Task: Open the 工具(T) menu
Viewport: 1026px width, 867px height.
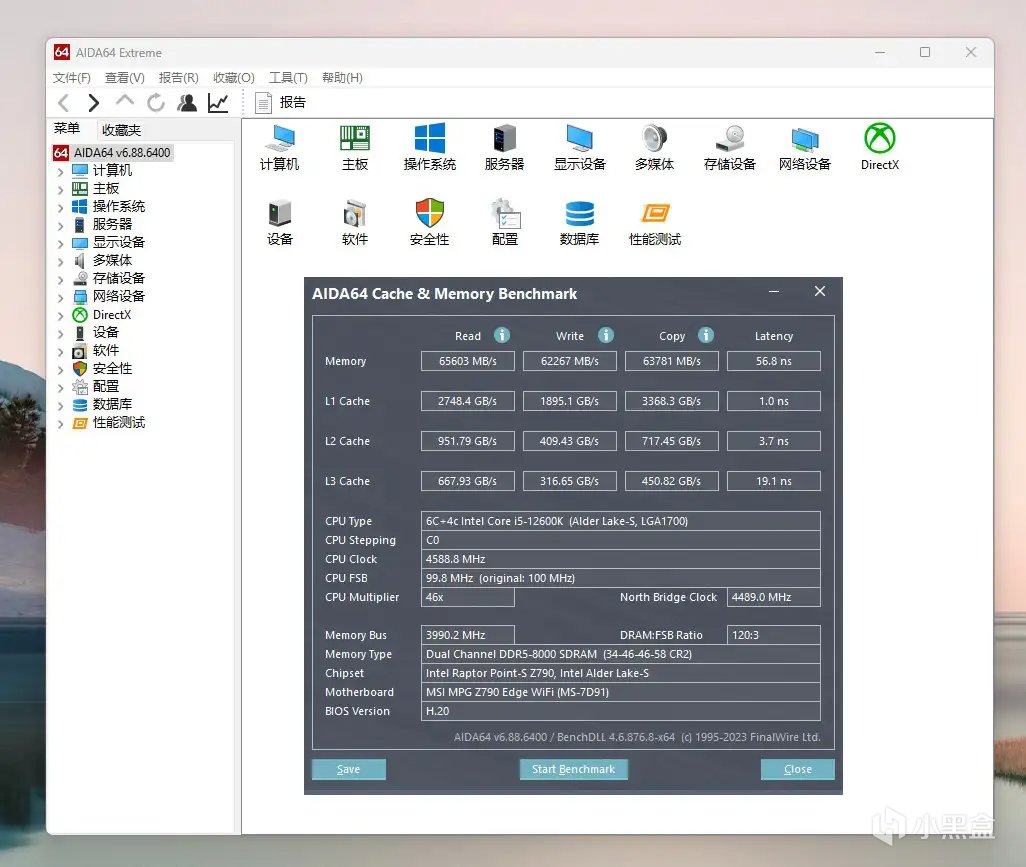Action: click(x=288, y=78)
